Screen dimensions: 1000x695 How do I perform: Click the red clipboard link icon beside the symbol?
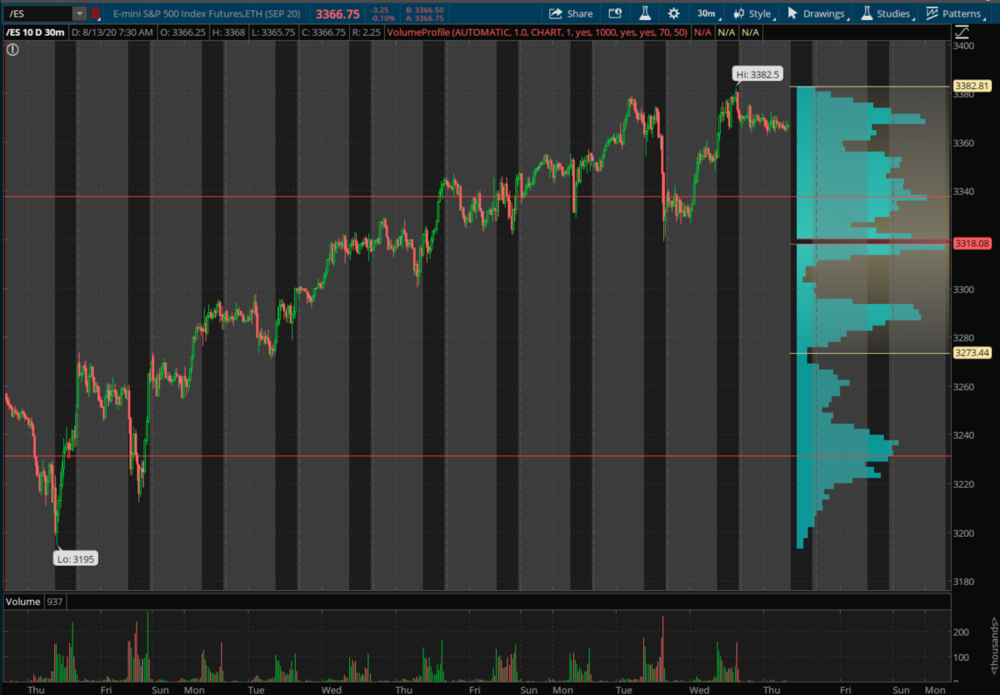(96, 14)
